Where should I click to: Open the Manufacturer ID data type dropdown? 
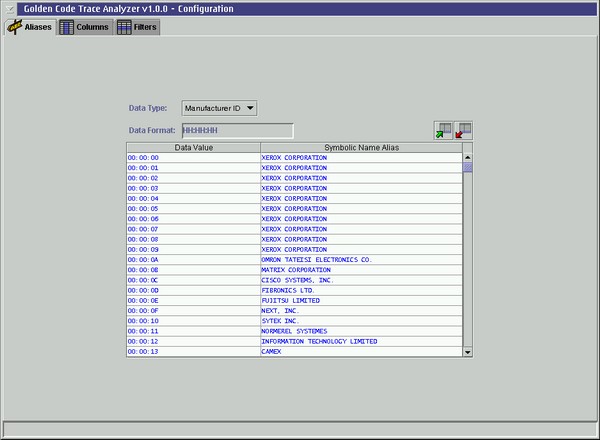pos(219,108)
